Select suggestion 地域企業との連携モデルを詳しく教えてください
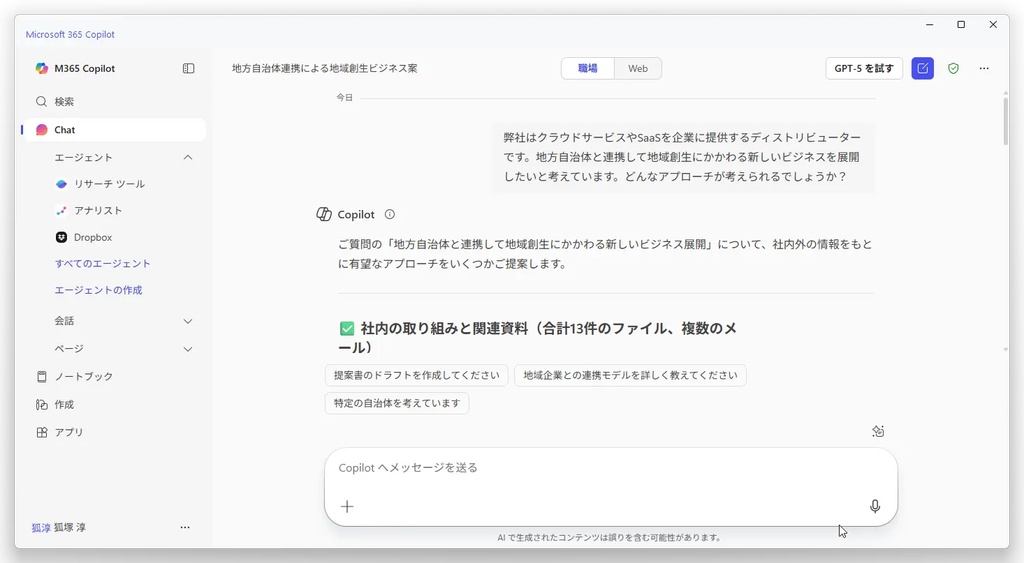Viewport: 1024px width, 563px height. pos(630,376)
